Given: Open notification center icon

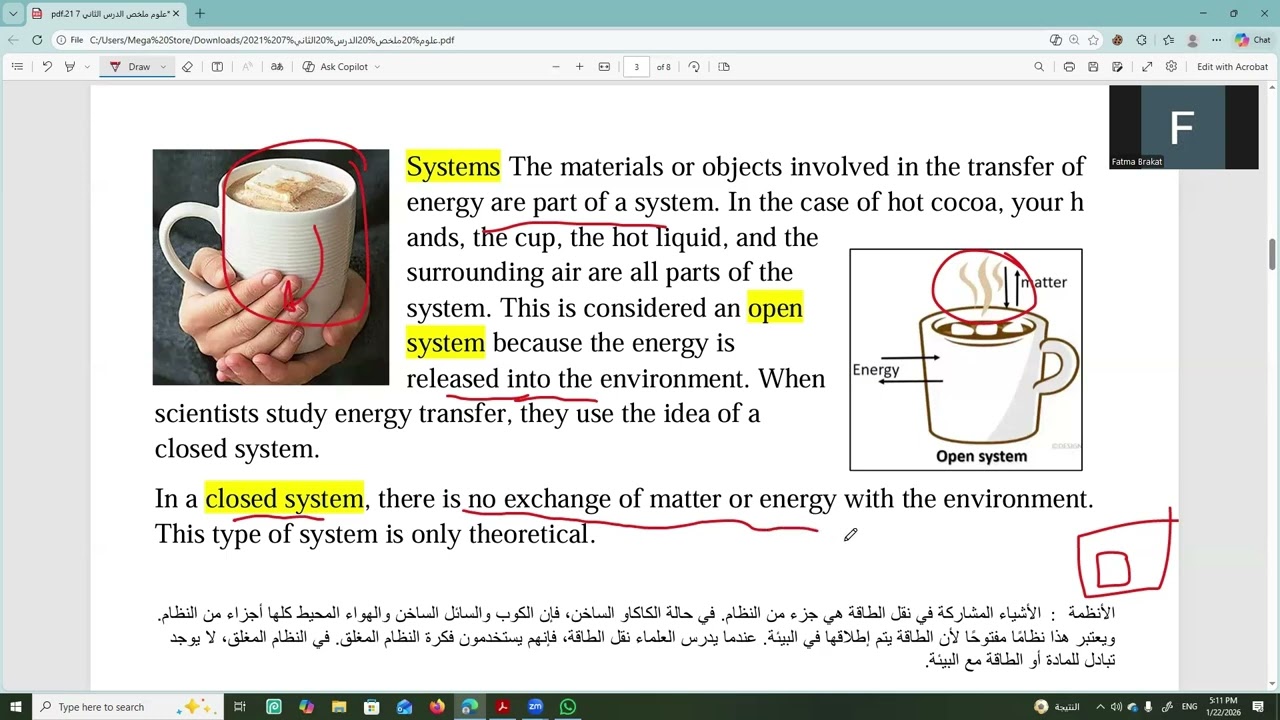Looking at the screenshot, I should pyautogui.click(x=1259, y=707).
